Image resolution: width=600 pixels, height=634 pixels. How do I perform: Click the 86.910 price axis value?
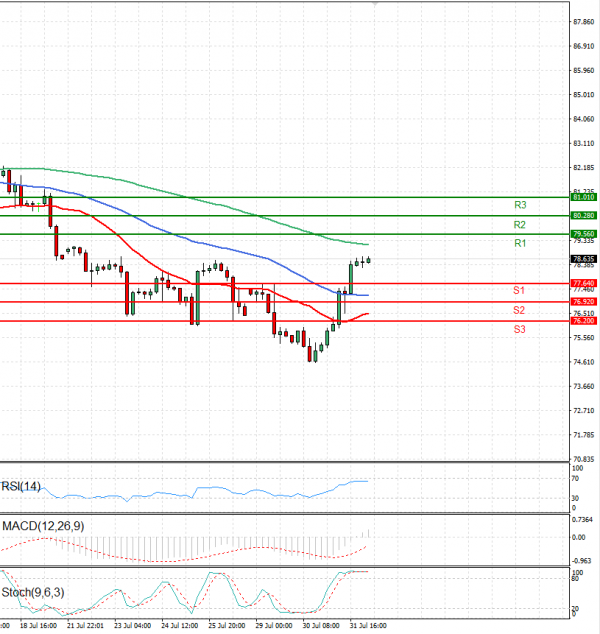(584, 46)
